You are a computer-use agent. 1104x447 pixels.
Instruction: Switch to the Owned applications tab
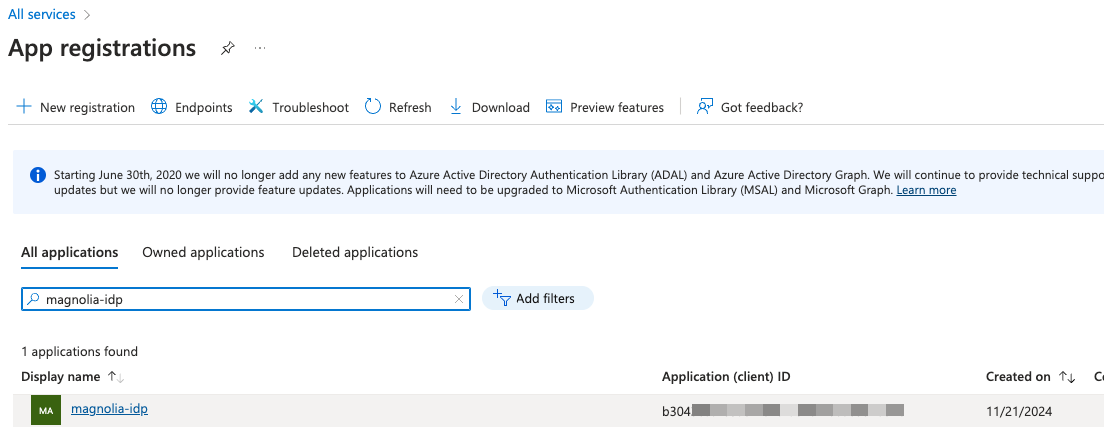203,252
